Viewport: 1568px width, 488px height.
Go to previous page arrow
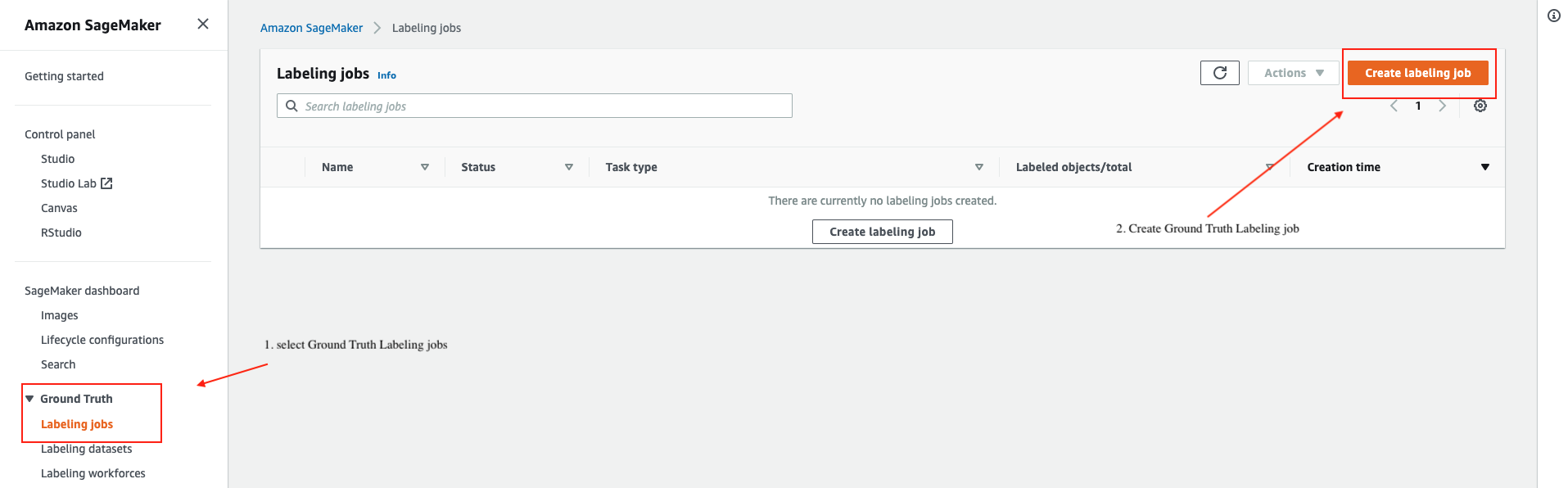[x=1394, y=106]
